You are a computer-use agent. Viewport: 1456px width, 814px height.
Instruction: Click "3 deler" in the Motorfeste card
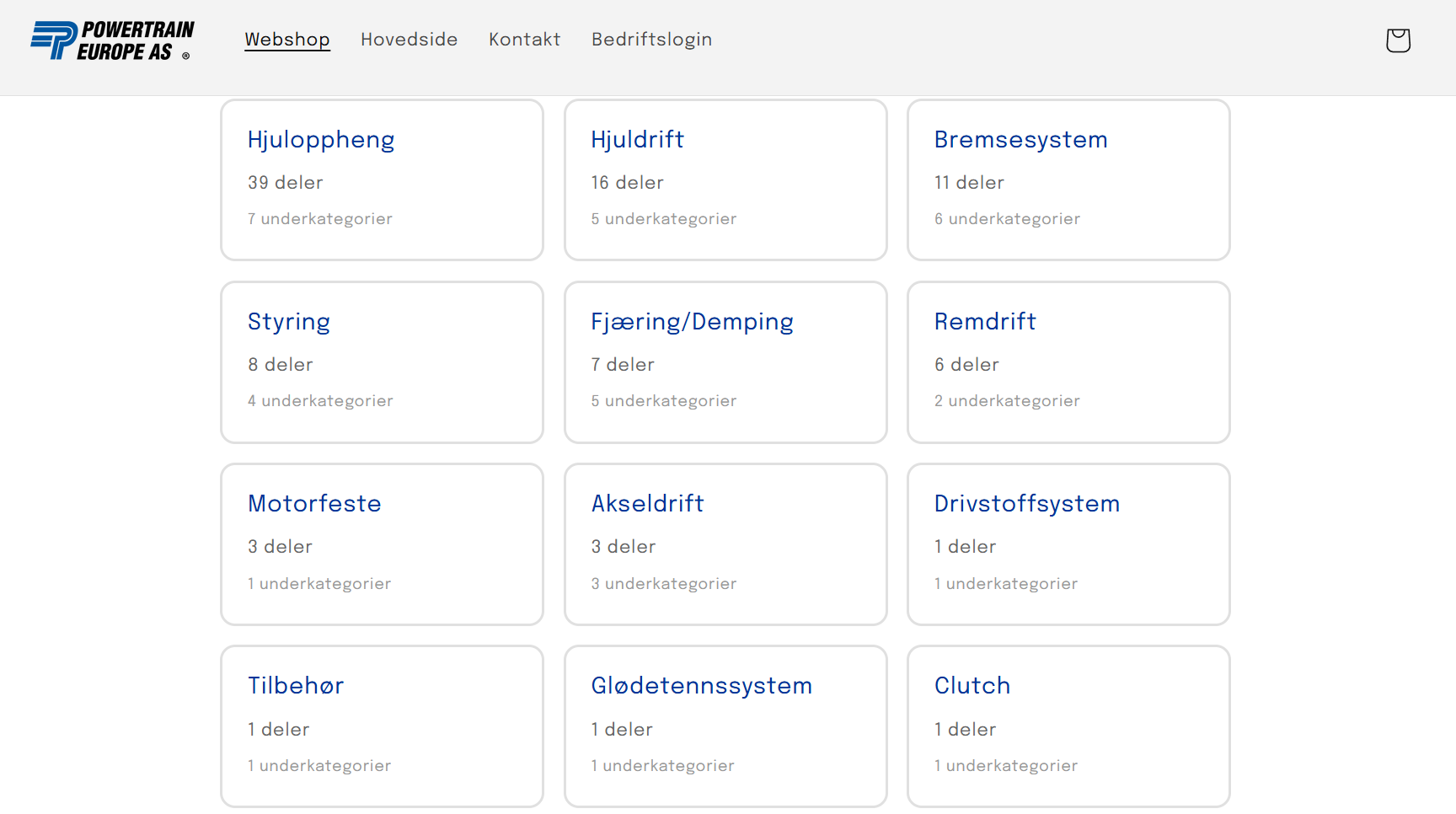281,547
